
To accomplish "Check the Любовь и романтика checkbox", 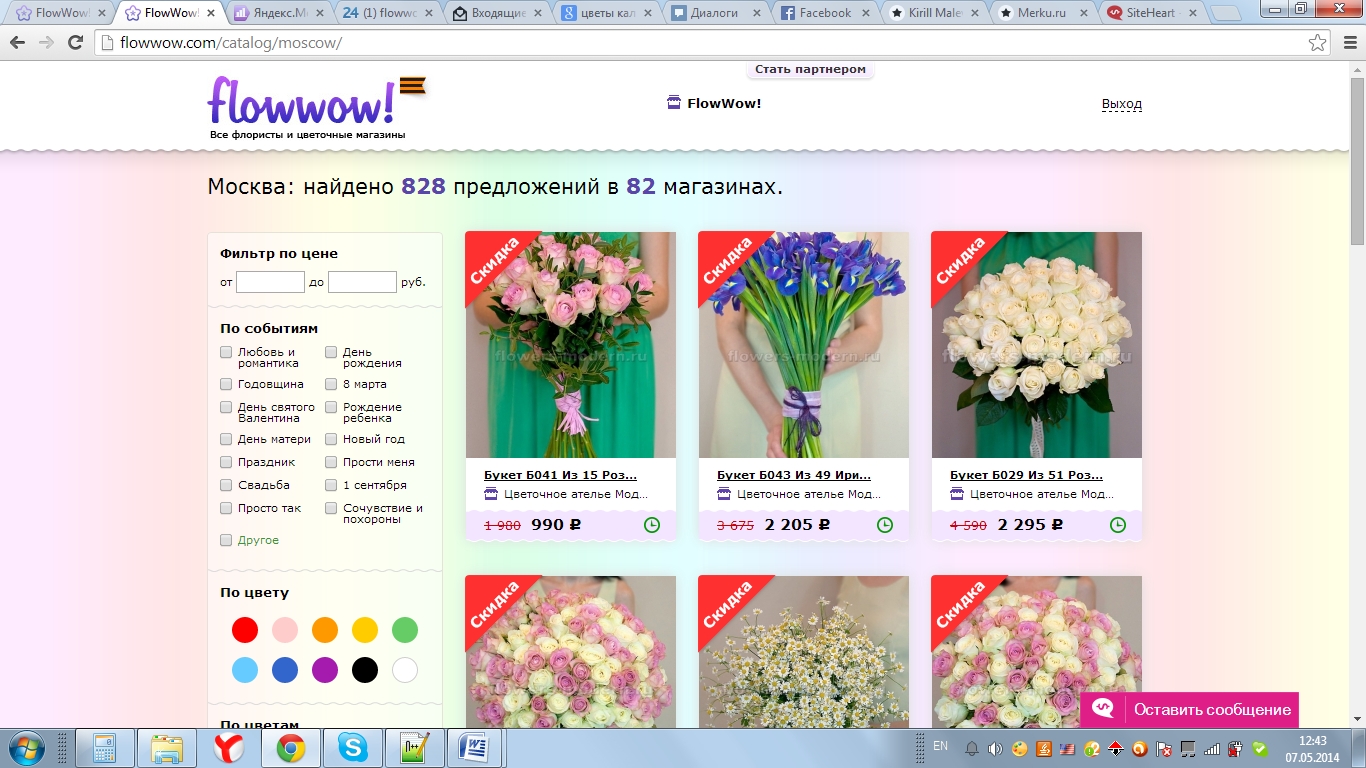I will point(226,352).
